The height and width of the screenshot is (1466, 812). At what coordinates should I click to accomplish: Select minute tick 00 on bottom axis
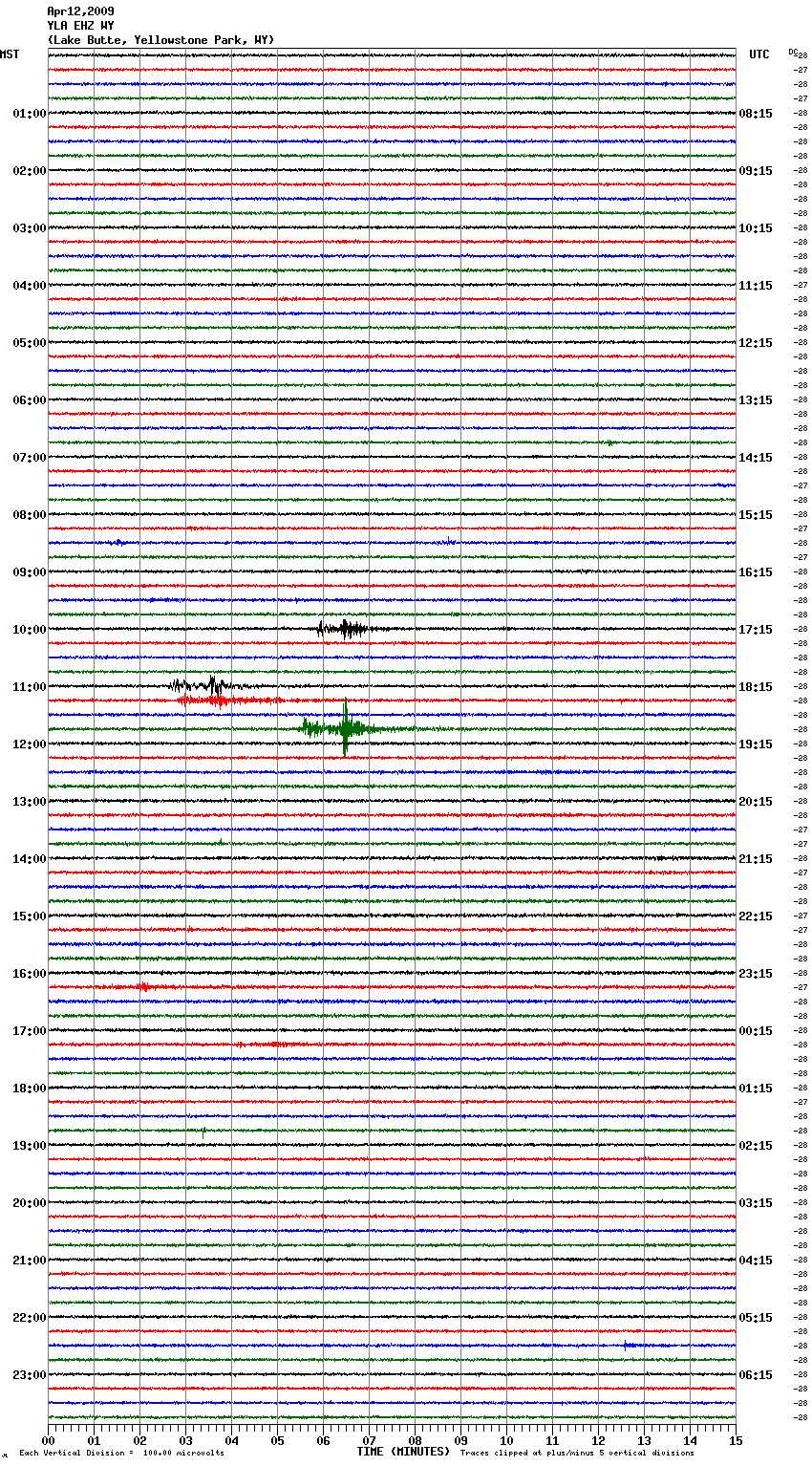pos(48,1440)
